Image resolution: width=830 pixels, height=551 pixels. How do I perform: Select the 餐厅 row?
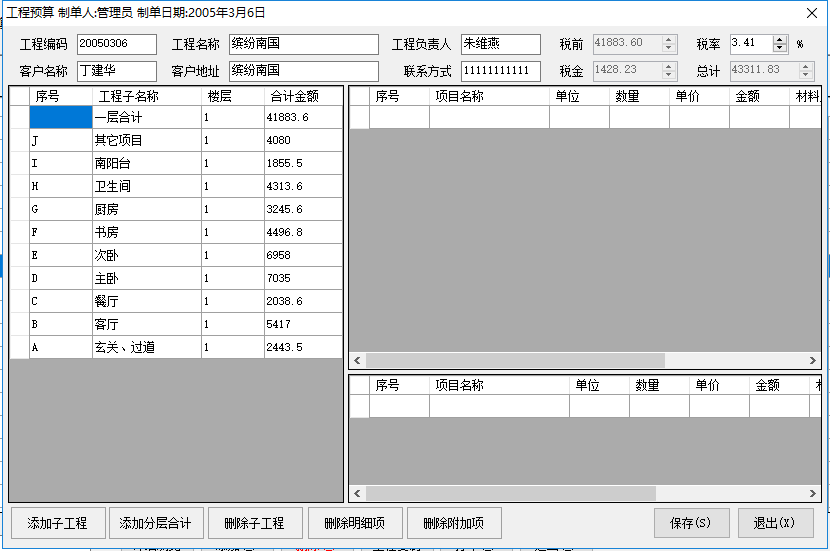coord(176,301)
